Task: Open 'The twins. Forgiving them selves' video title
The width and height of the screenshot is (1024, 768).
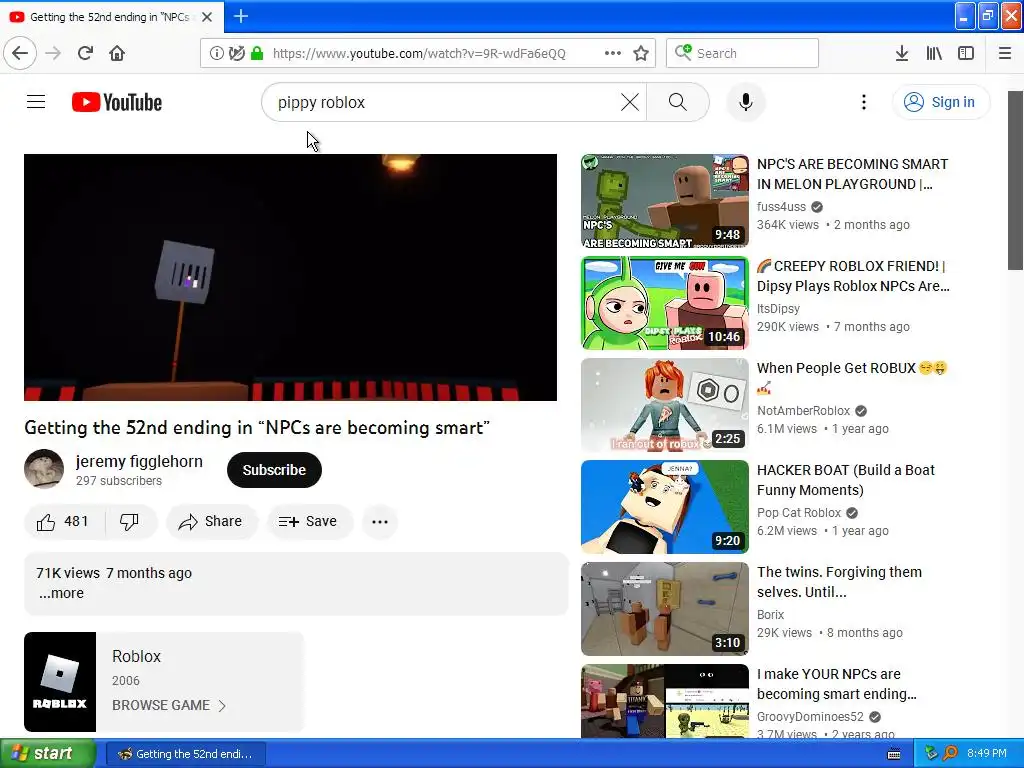Action: [839, 582]
